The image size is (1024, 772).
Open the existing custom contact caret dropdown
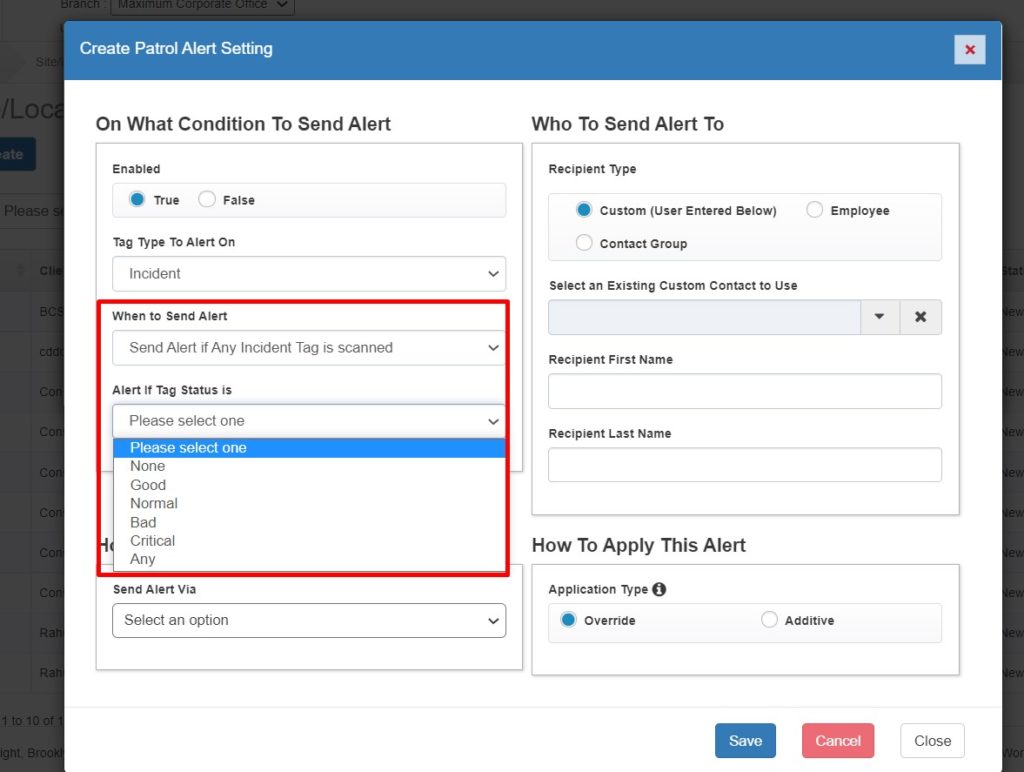click(x=880, y=317)
